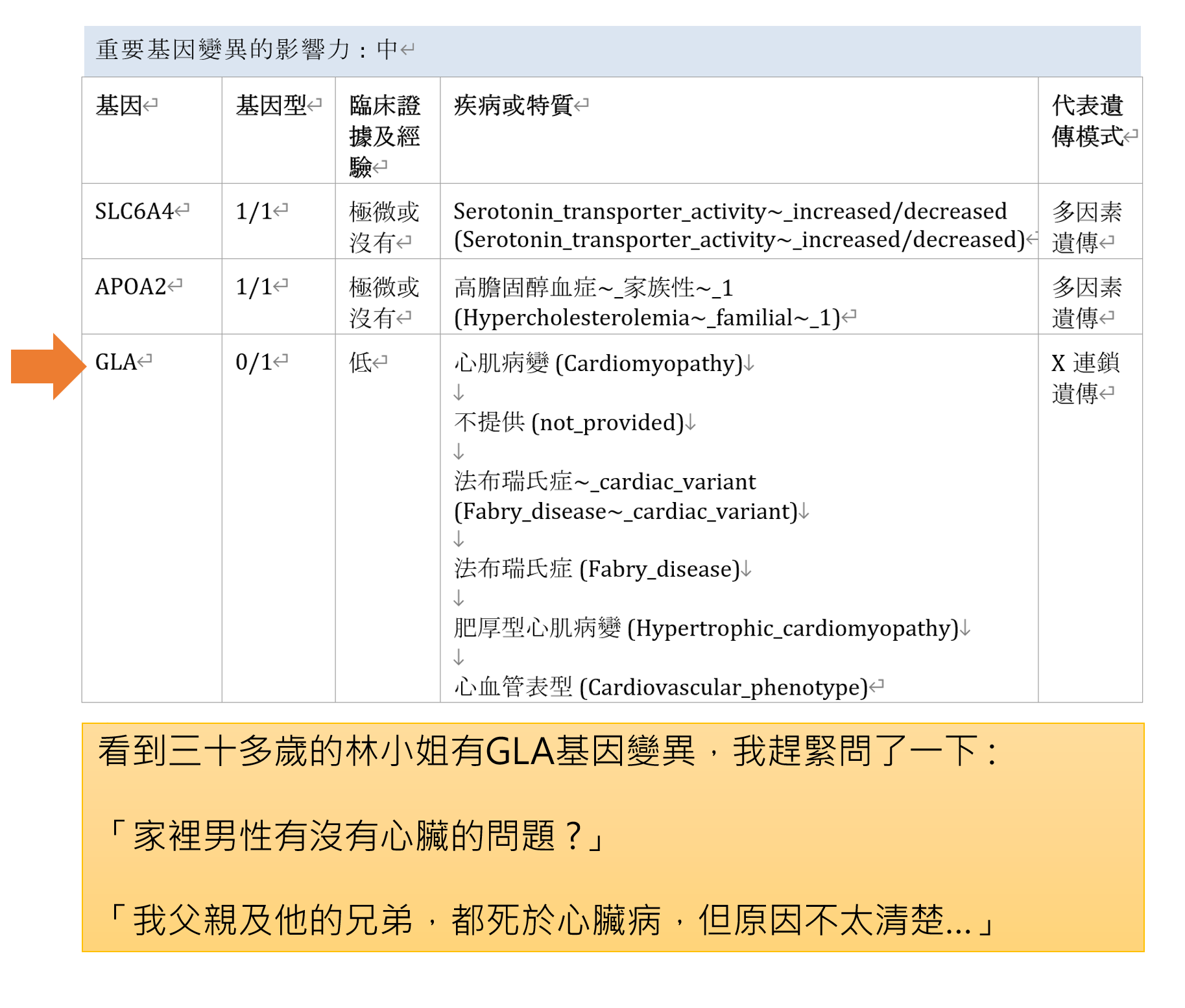Click the column header 代表遺傳模式

[1088, 121]
